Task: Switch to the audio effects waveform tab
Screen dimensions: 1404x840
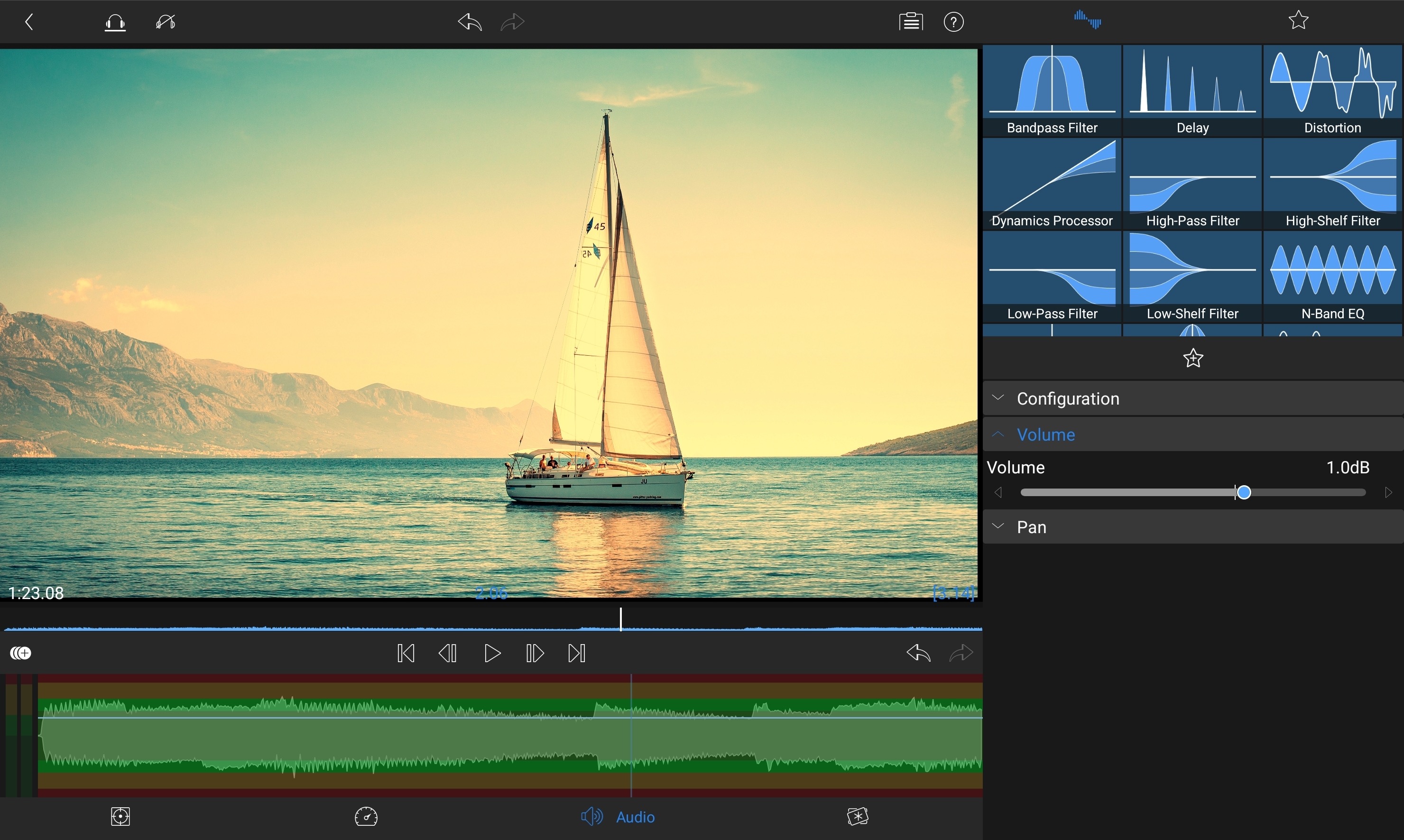Action: (1087, 20)
